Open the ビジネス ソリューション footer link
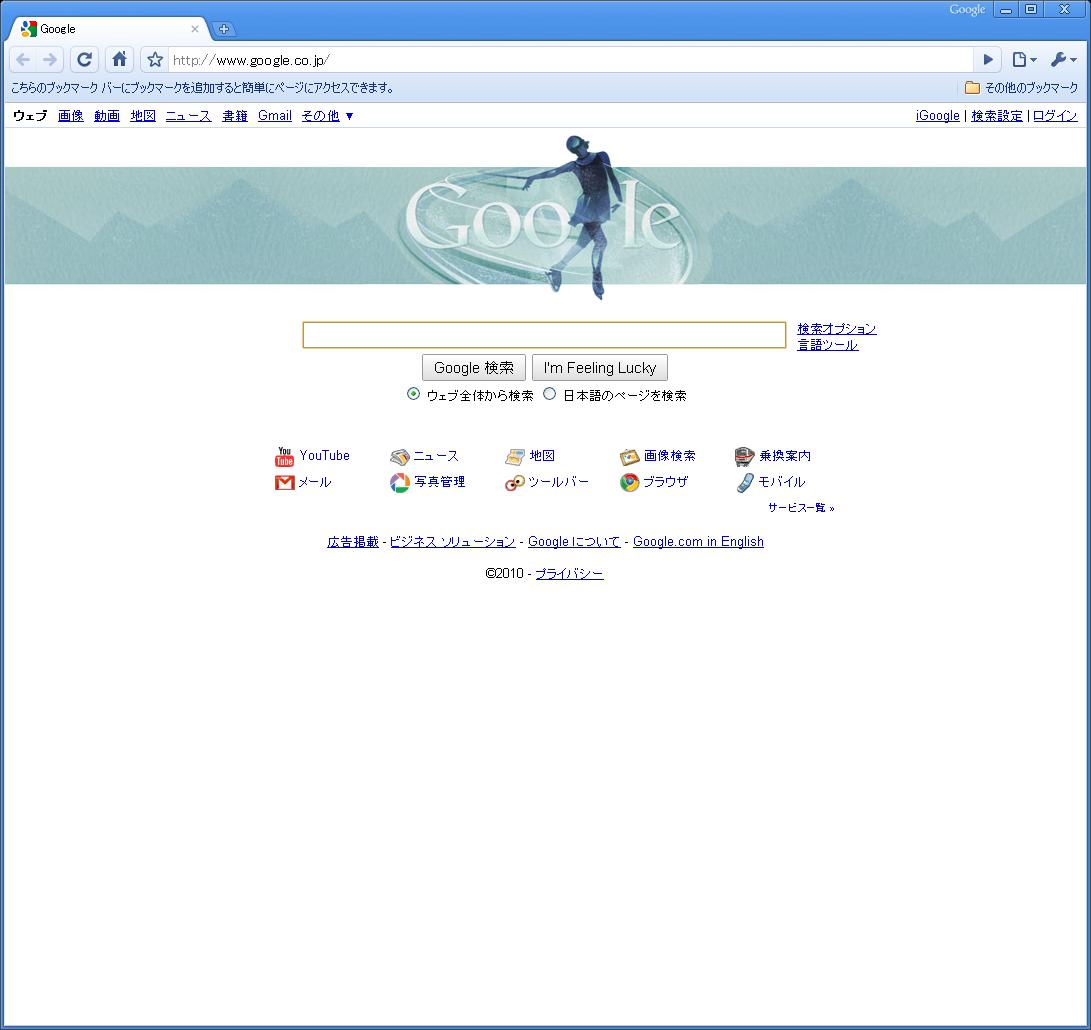Image resolution: width=1091 pixels, height=1030 pixels. (452, 541)
